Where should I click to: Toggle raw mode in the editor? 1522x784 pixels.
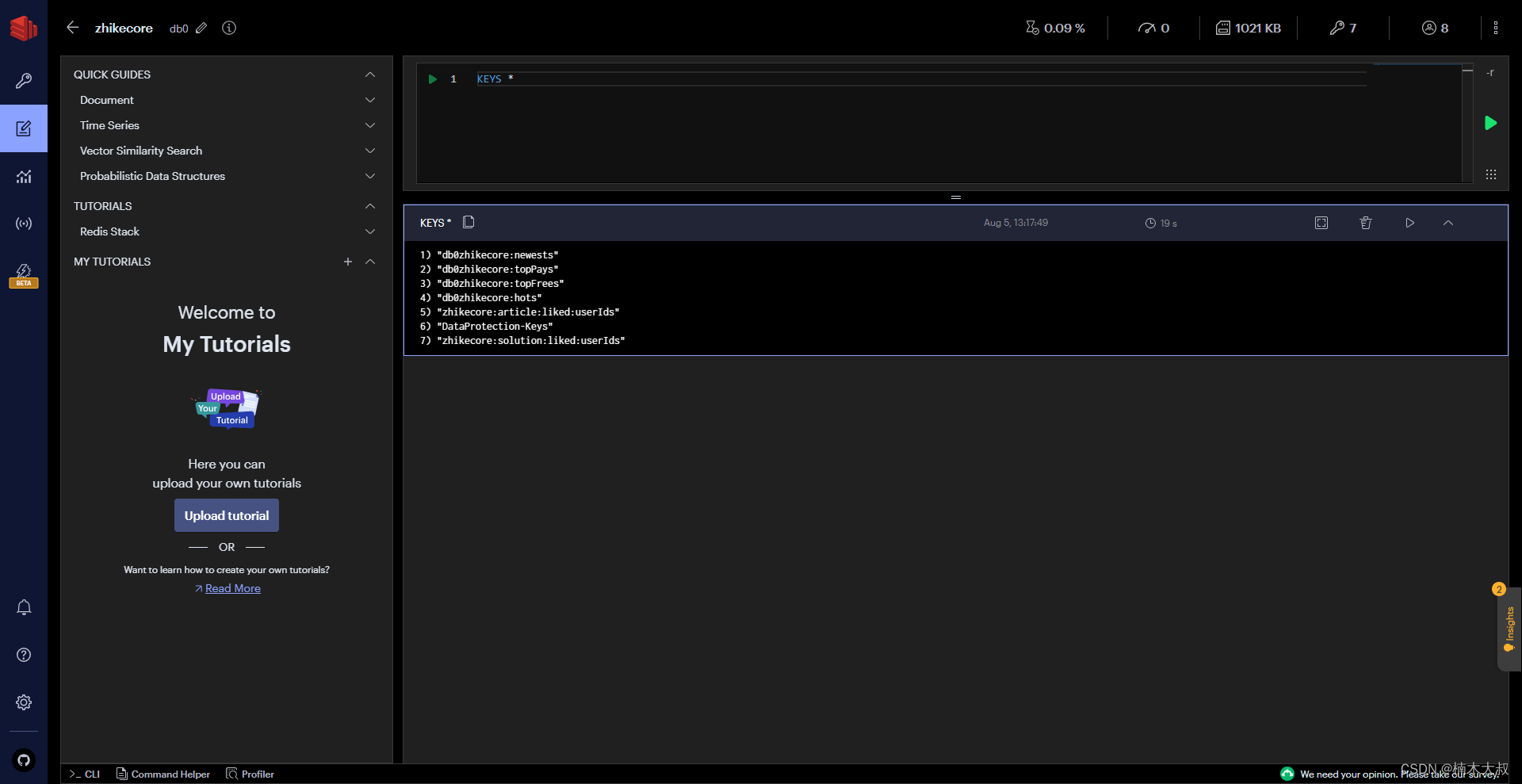1490,73
